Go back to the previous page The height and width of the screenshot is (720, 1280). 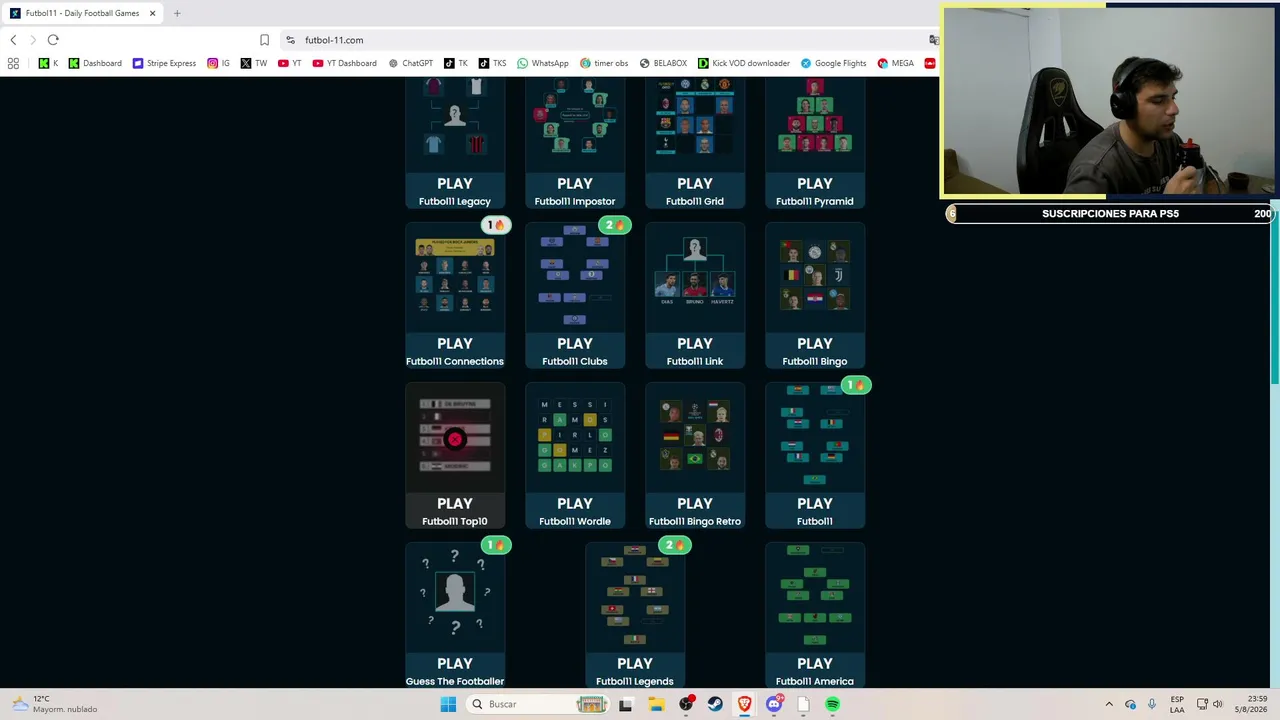coord(13,40)
